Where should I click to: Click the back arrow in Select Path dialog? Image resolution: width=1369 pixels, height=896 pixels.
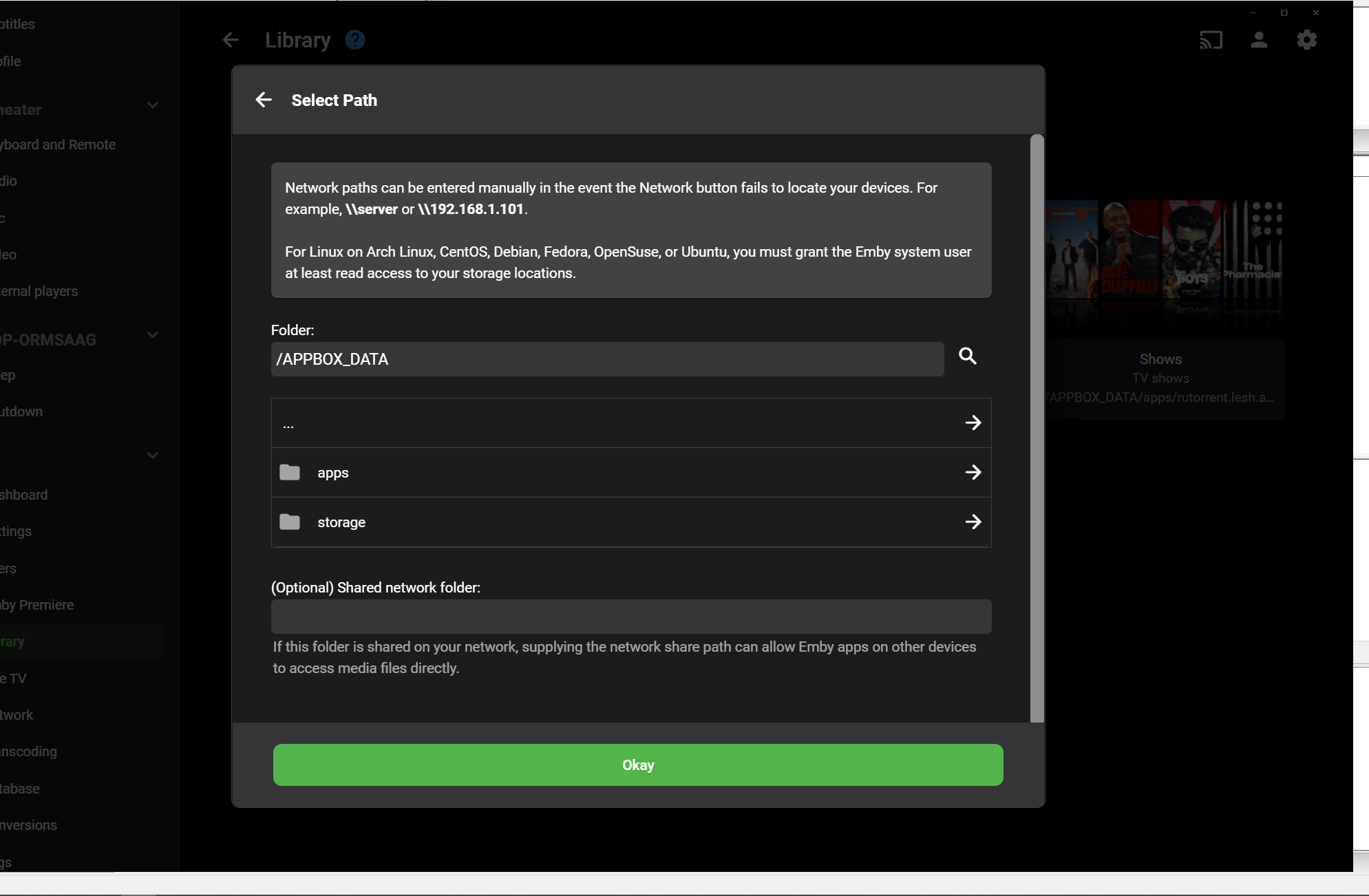click(264, 100)
